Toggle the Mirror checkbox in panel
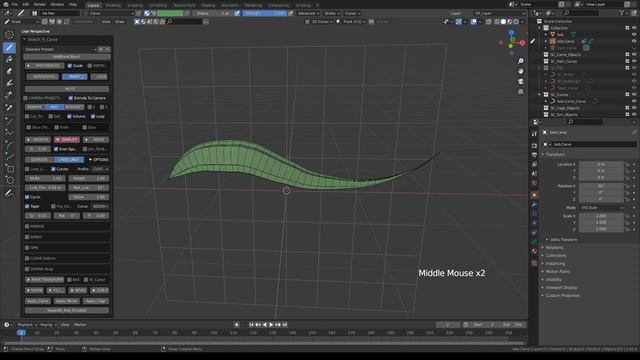640x360 pixels. tap(27, 226)
